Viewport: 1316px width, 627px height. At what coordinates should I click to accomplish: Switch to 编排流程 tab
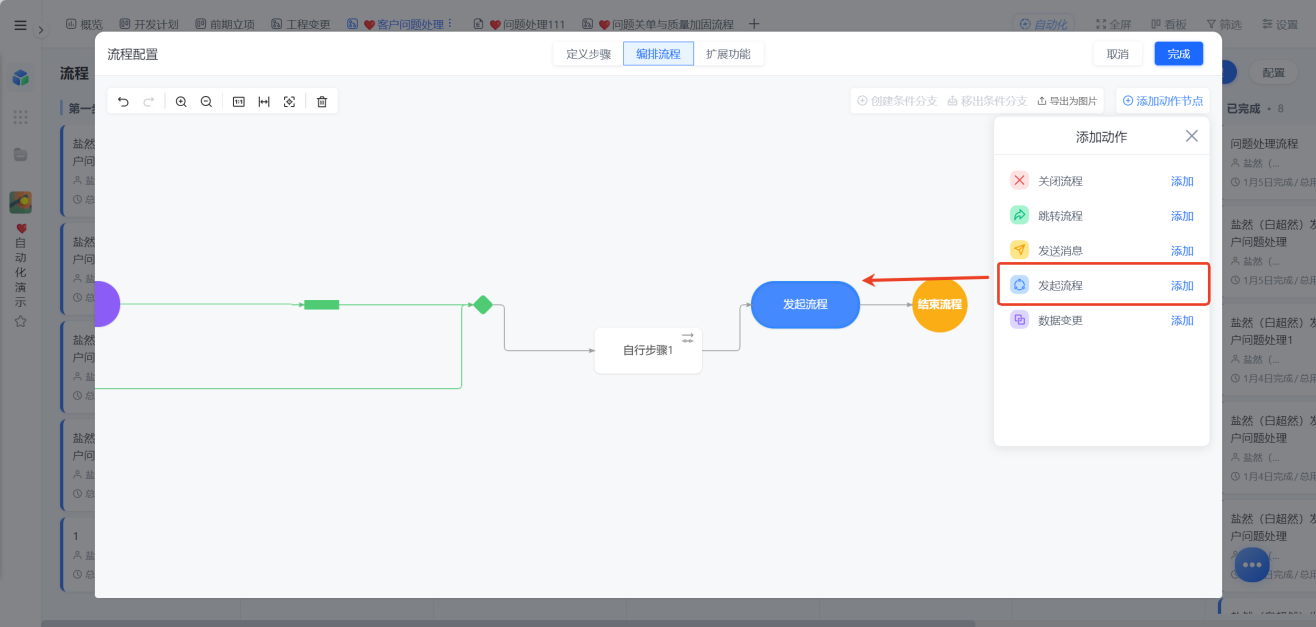658,54
